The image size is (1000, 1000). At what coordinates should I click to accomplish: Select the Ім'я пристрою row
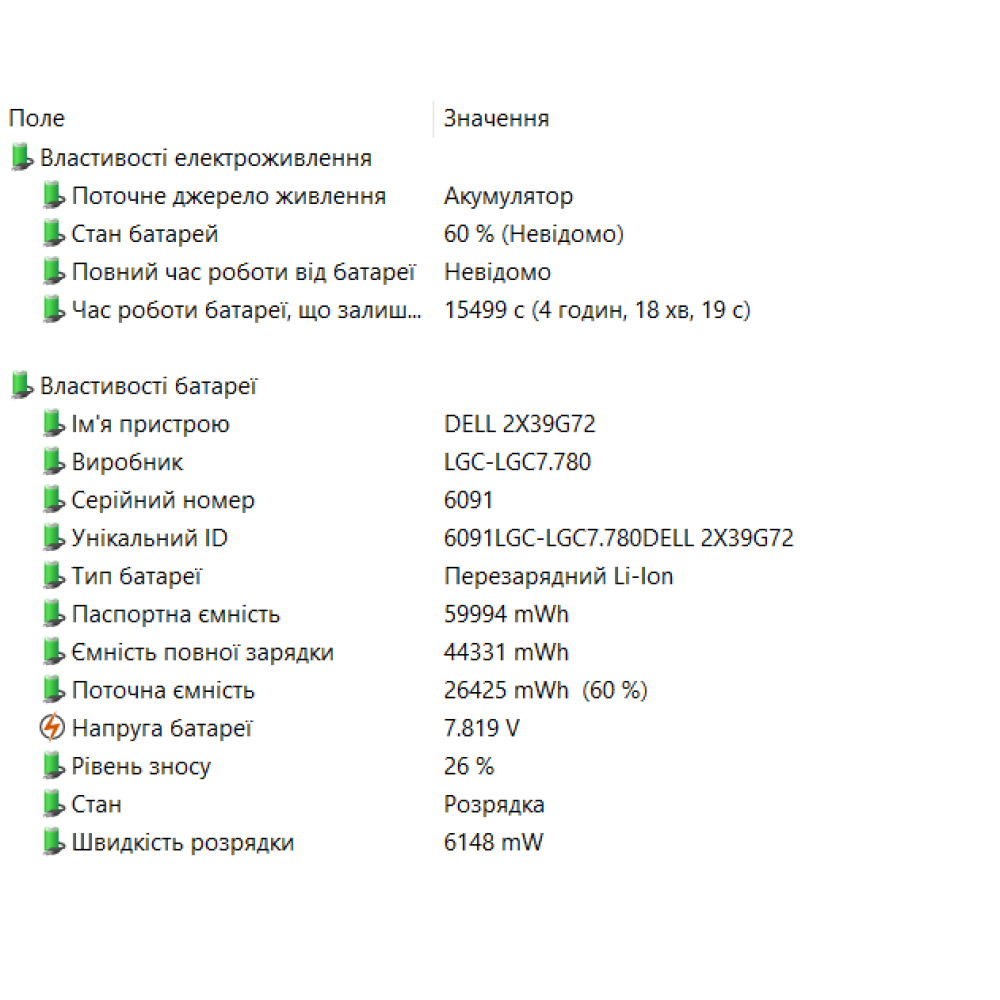[150, 424]
